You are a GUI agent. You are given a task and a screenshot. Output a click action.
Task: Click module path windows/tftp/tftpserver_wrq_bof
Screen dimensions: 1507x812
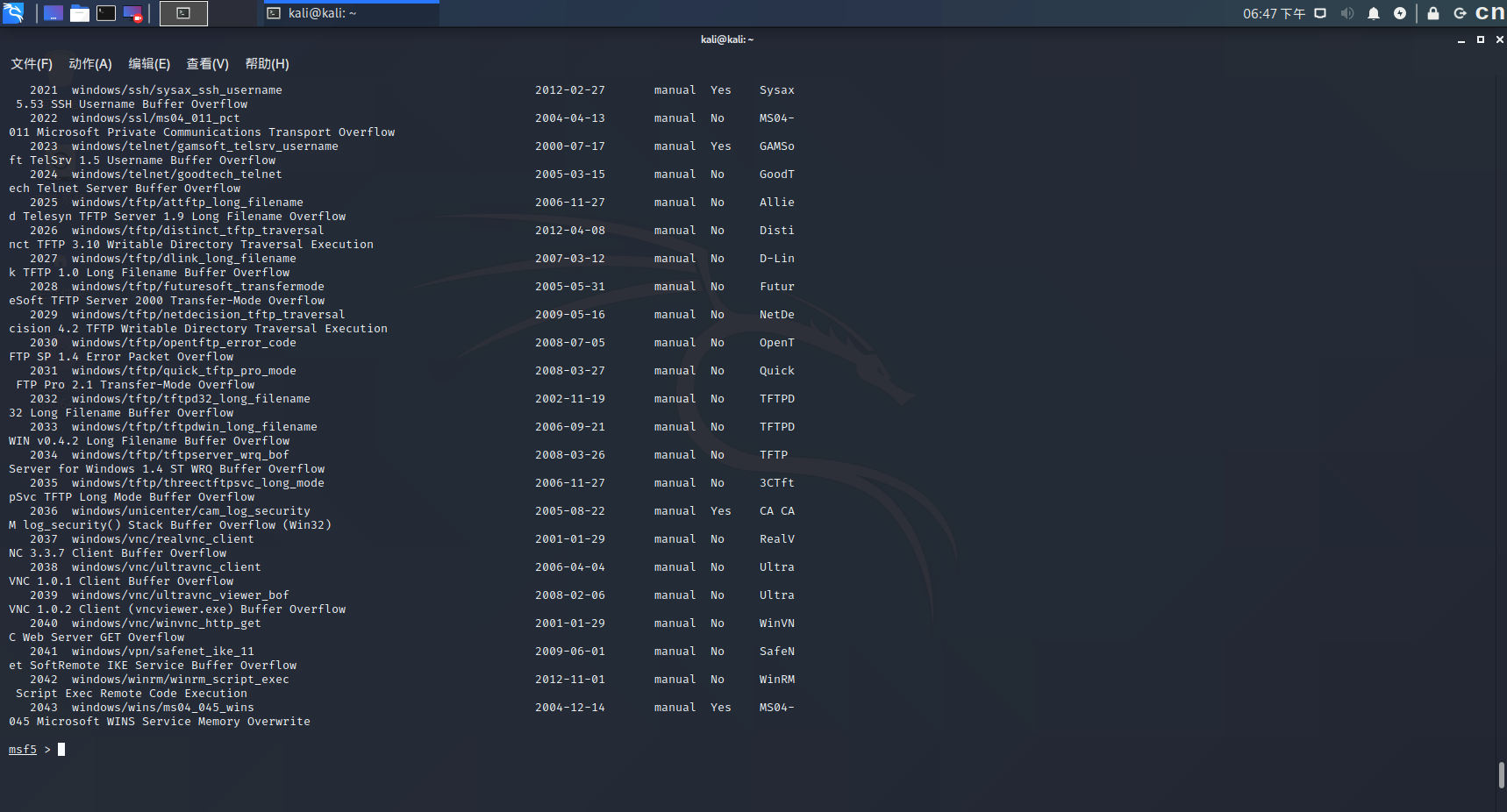click(181, 455)
